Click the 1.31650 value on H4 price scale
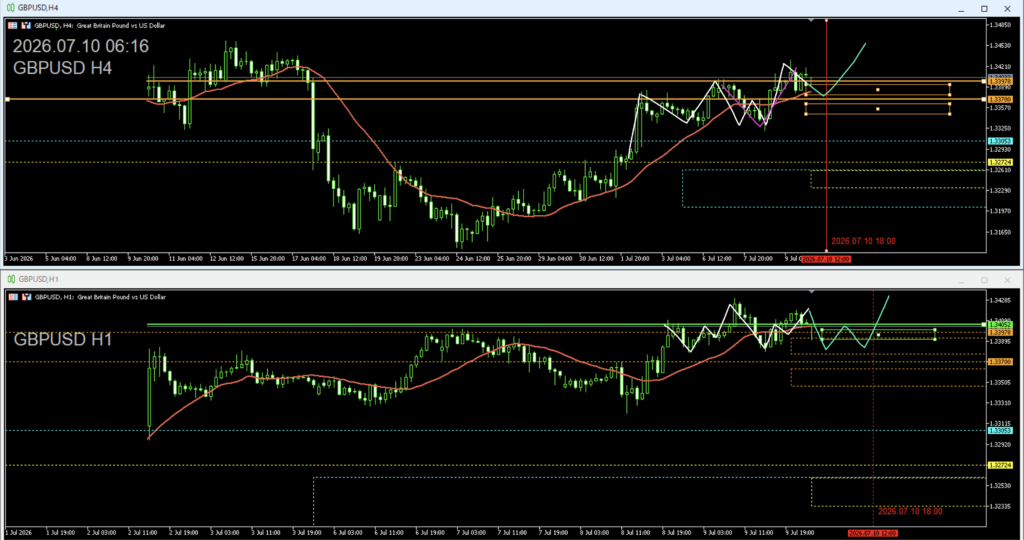This screenshot has width=1024, height=540. click(1000, 232)
